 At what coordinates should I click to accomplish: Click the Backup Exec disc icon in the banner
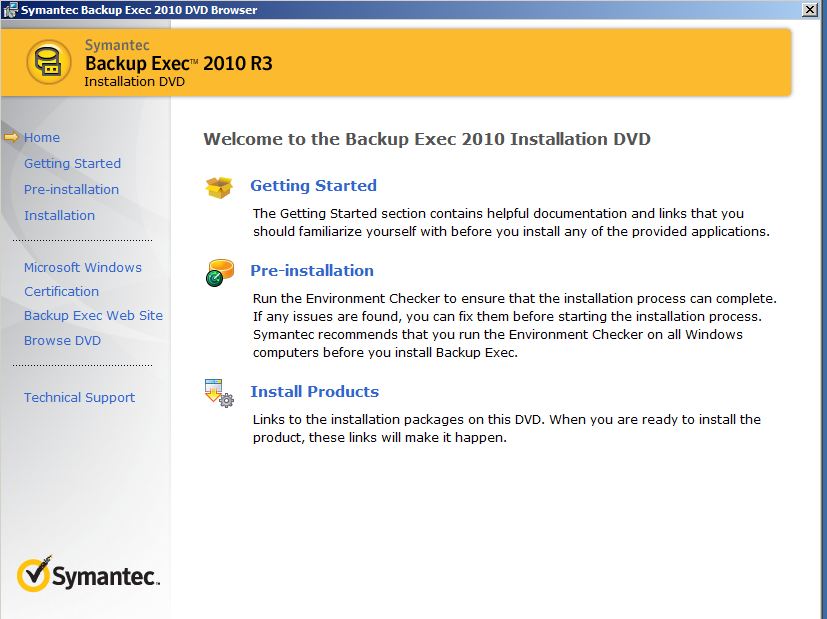[x=48, y=61]
